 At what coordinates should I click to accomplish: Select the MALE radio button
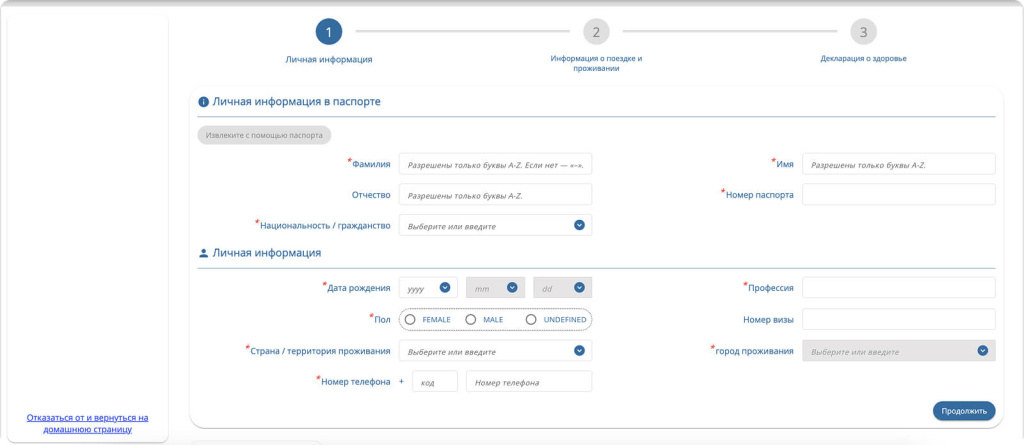pos(471,319)
